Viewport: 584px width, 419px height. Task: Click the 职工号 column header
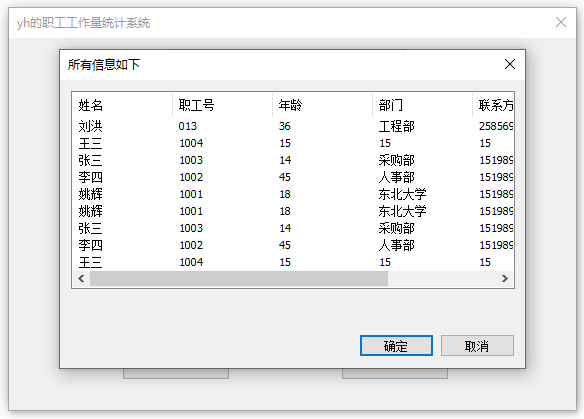222,105
